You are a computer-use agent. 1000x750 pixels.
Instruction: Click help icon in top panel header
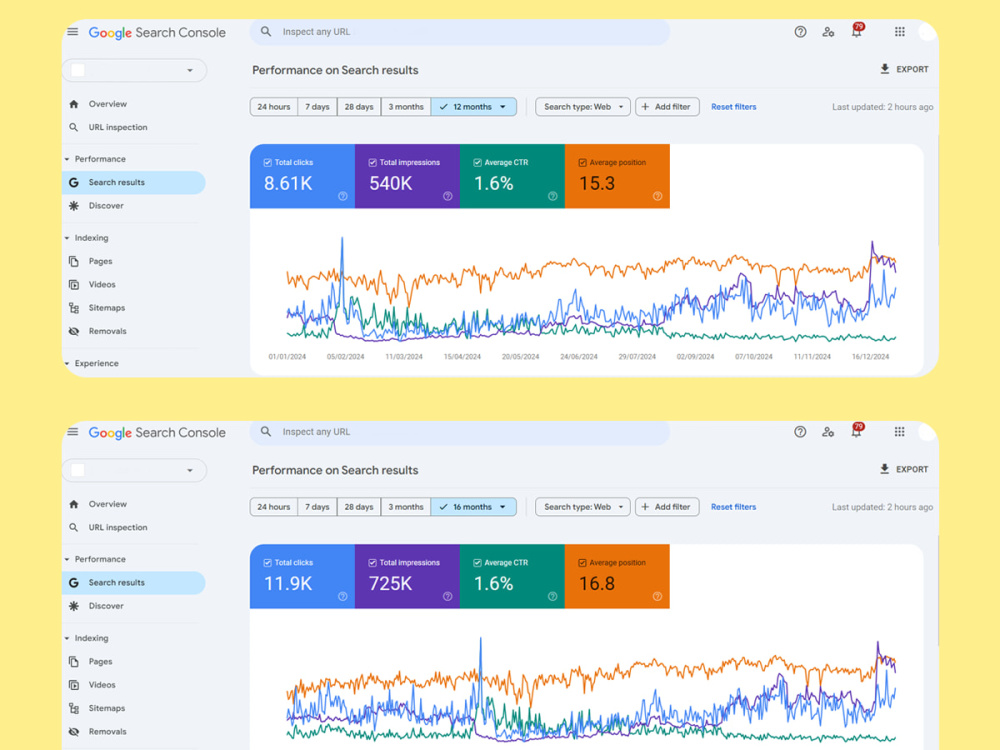click(x=800, y=32)
